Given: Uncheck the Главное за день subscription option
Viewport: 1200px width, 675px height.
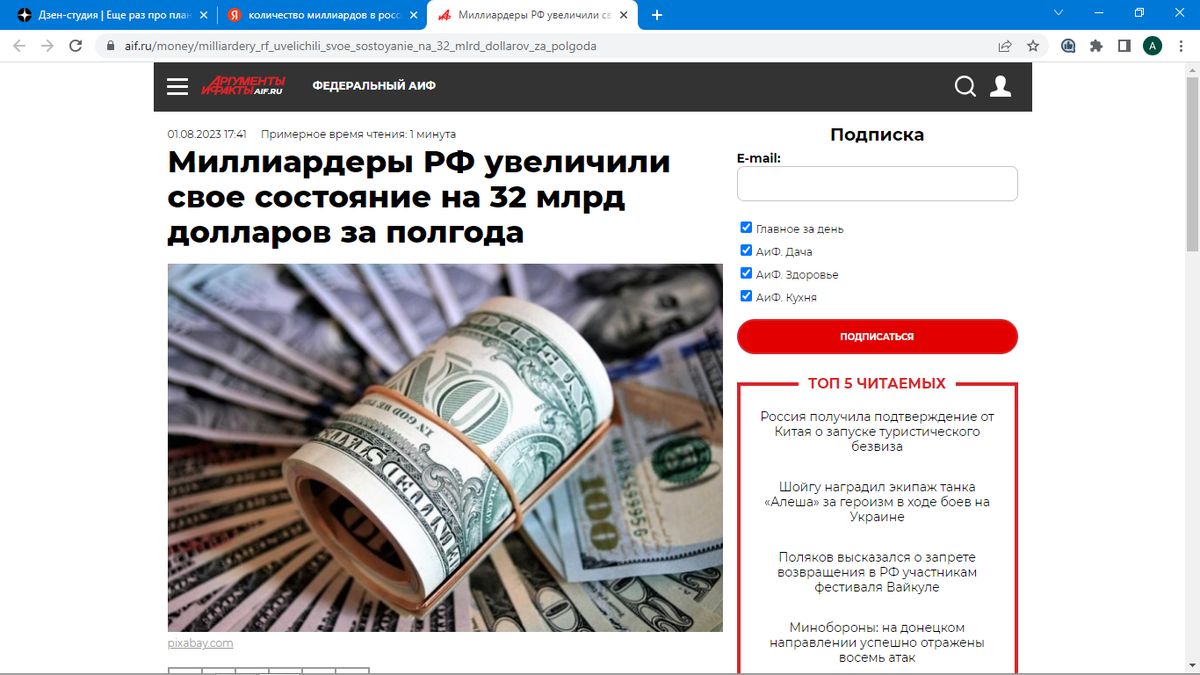Looking at the screenshot, I should 745,227.
